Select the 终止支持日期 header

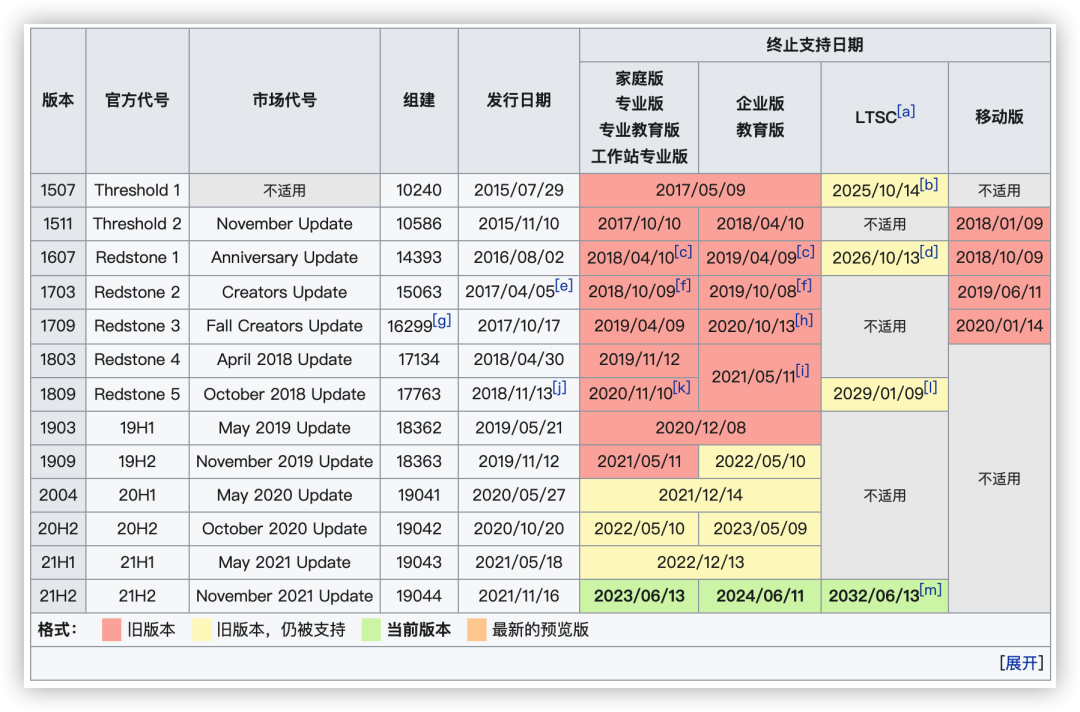click(x=815, y=45)
